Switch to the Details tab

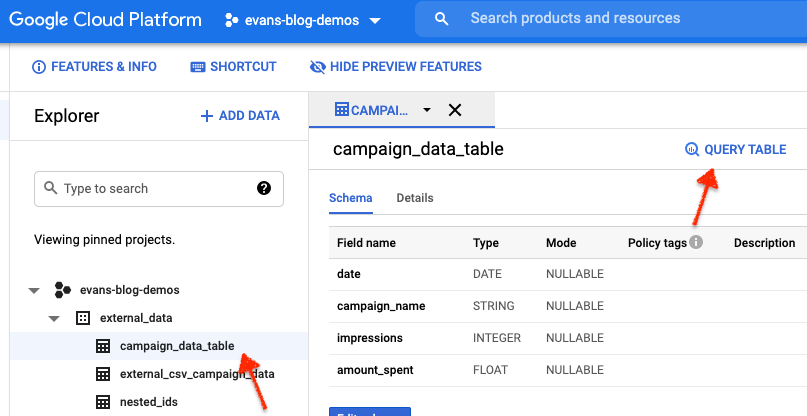coord(415,198)
